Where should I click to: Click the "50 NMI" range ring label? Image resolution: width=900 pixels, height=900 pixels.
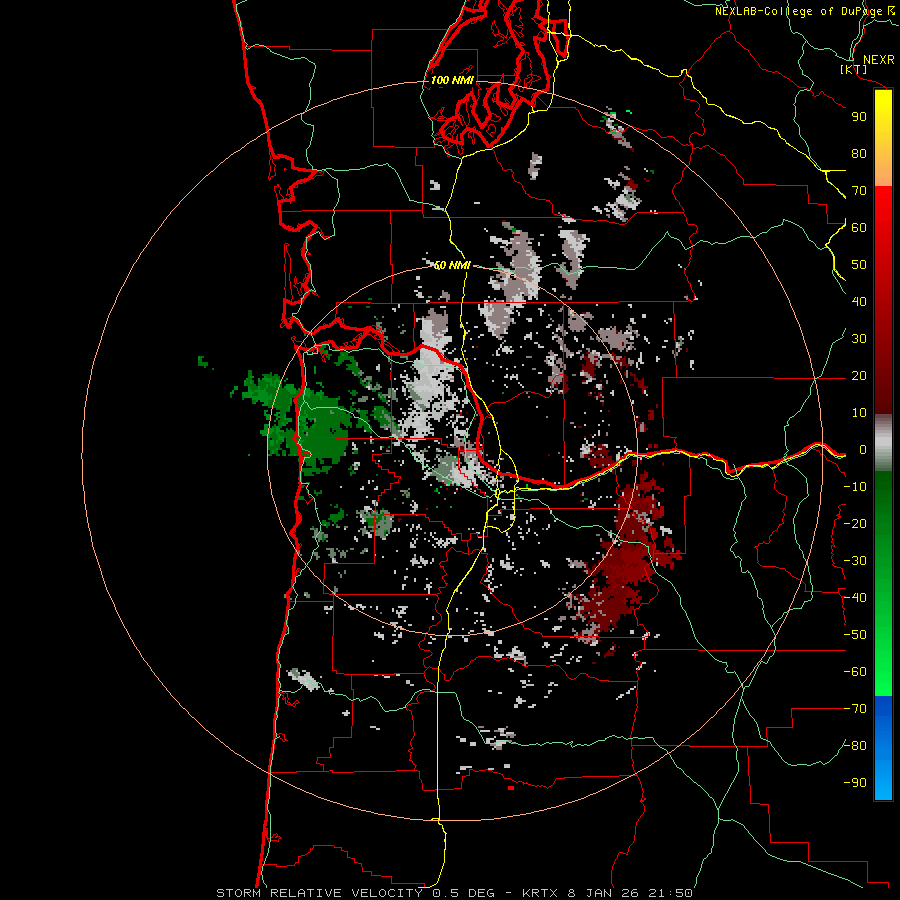point(452,265)
